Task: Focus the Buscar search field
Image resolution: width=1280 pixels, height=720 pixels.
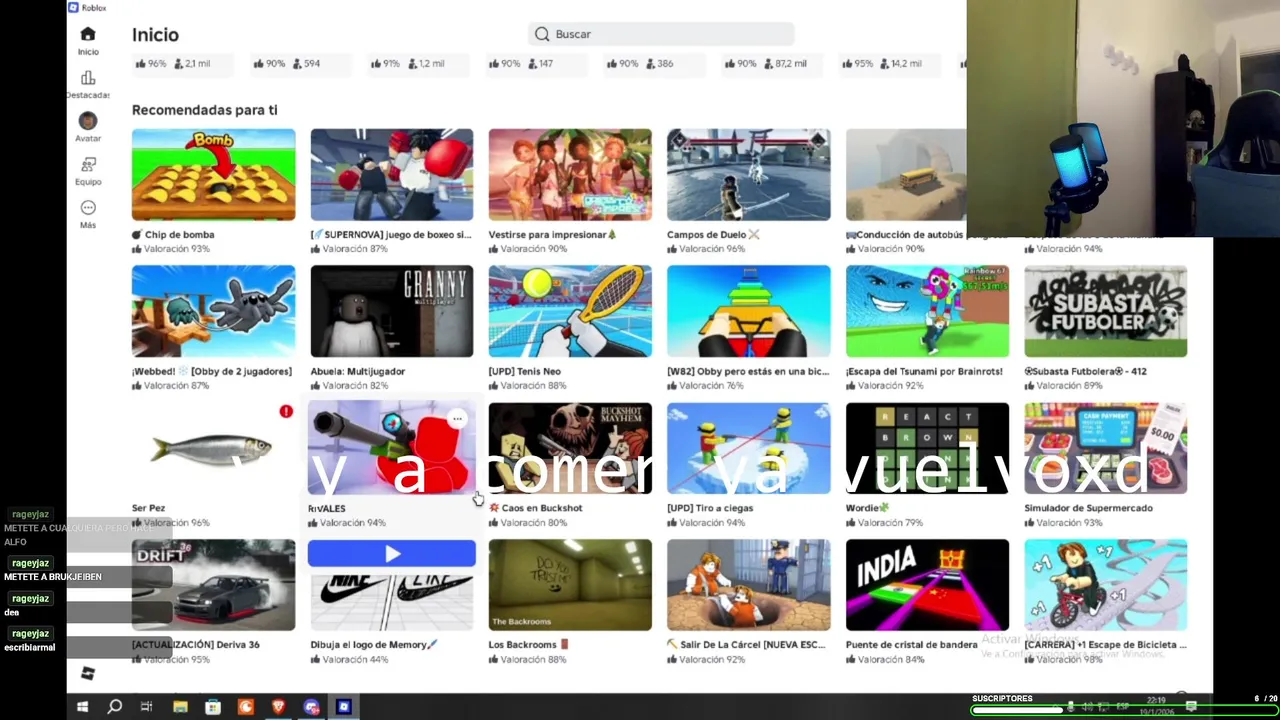Action: [x=661, y=34]
